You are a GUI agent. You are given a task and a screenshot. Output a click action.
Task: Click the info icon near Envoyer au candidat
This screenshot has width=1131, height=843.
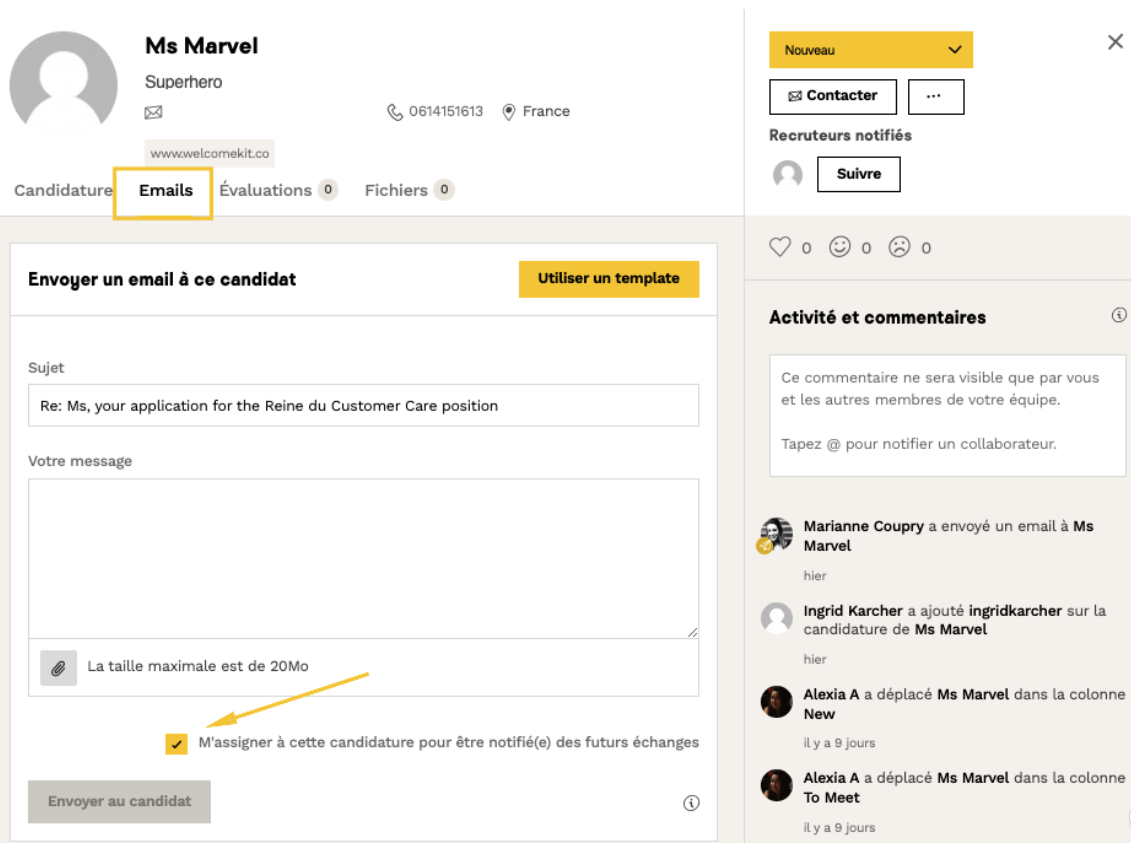coord(691,803)
